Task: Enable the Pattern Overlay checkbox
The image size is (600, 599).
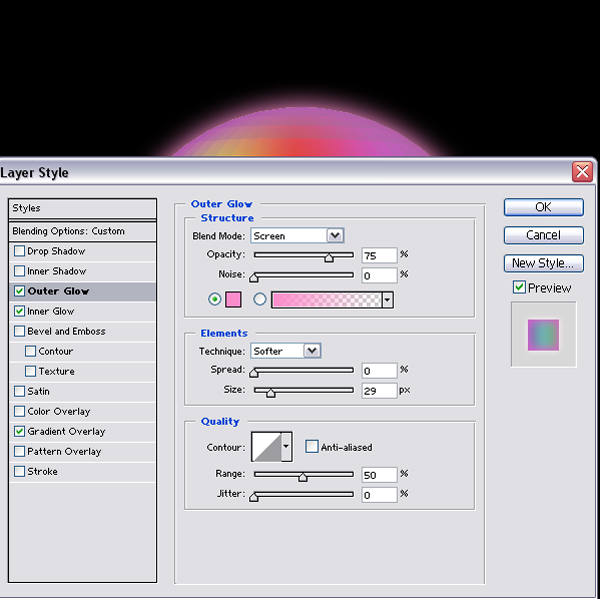Action: click(x=19, y=451)
